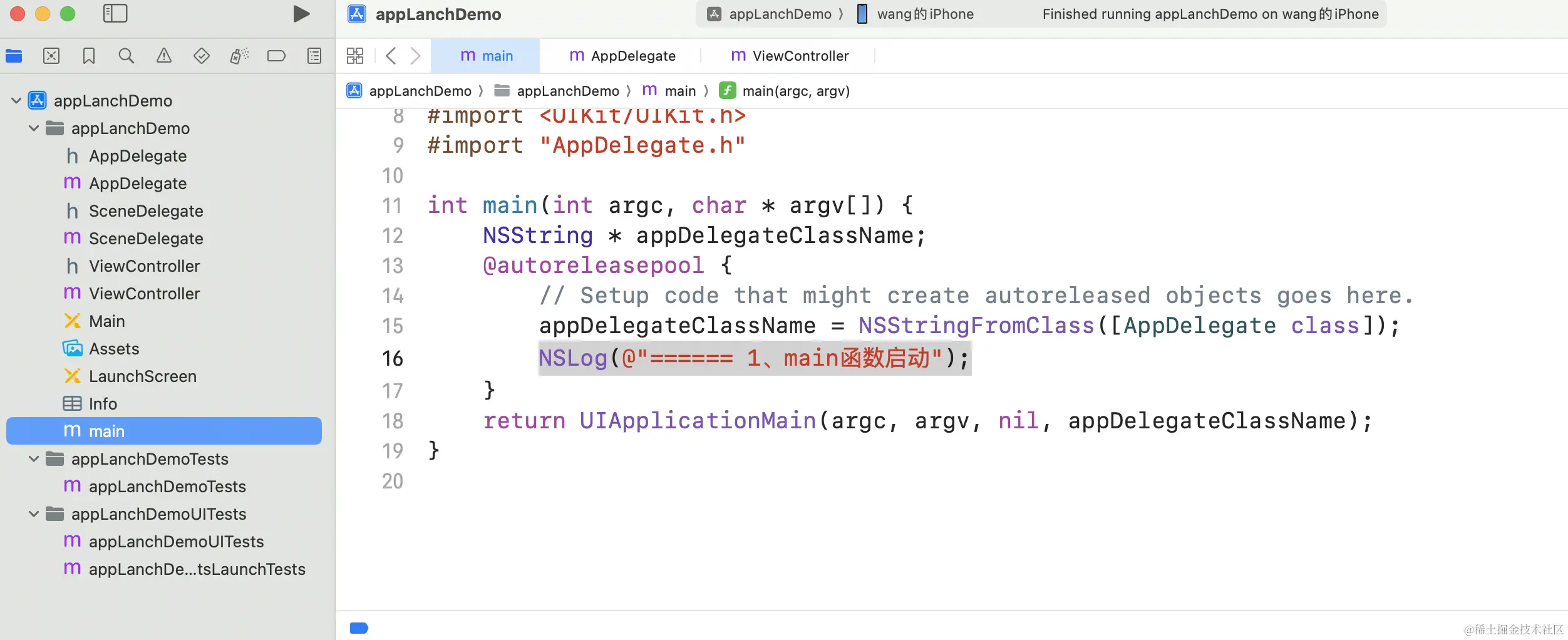The image size is (1568, 640).
Task: Select the appLanchDemoUITests source file
Action: (164, 541)
